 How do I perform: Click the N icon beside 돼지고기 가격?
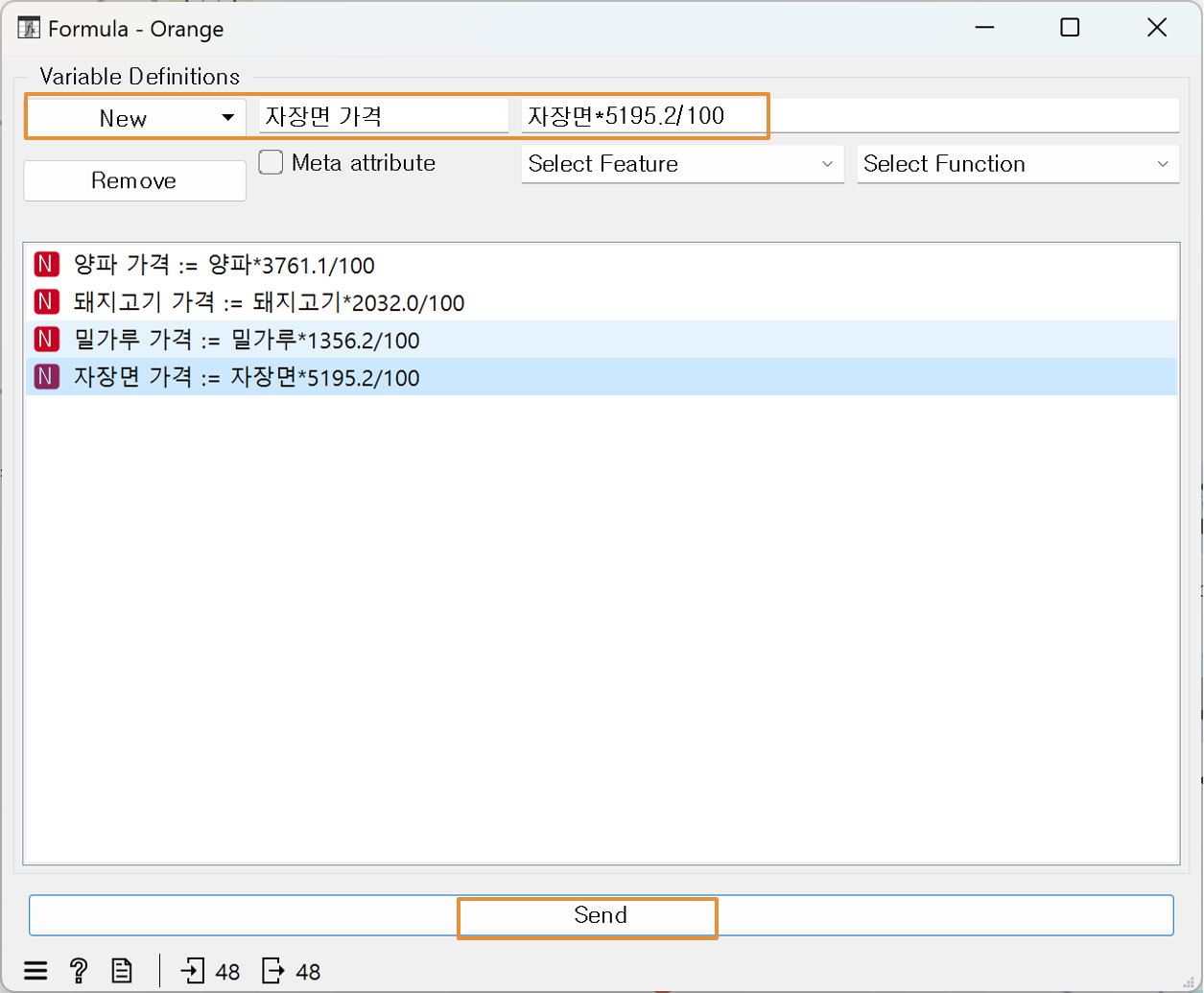point(46,302)
